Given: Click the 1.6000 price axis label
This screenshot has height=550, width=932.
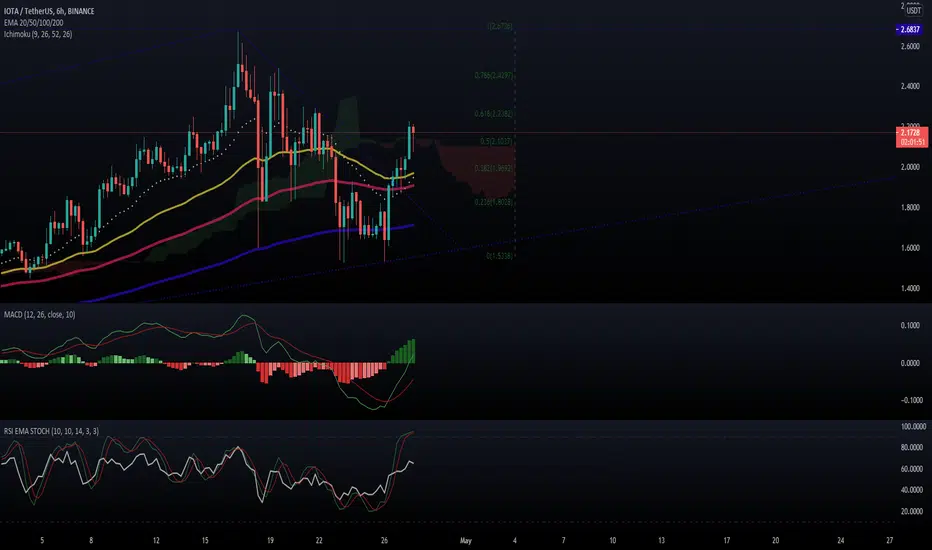Looking at the screenshot, I should [910, 248].
